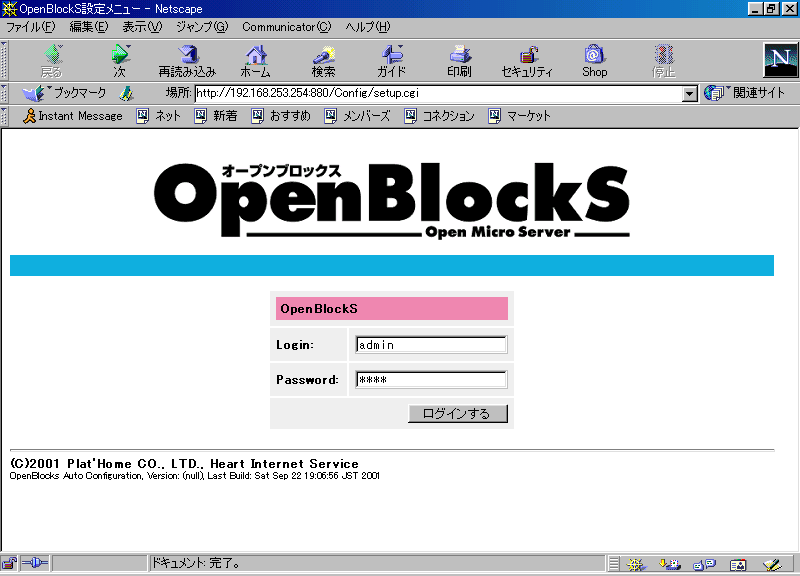This screenshot has height=576, width=800.
Task: Open the 編集(E) menu
Action: 89,27
